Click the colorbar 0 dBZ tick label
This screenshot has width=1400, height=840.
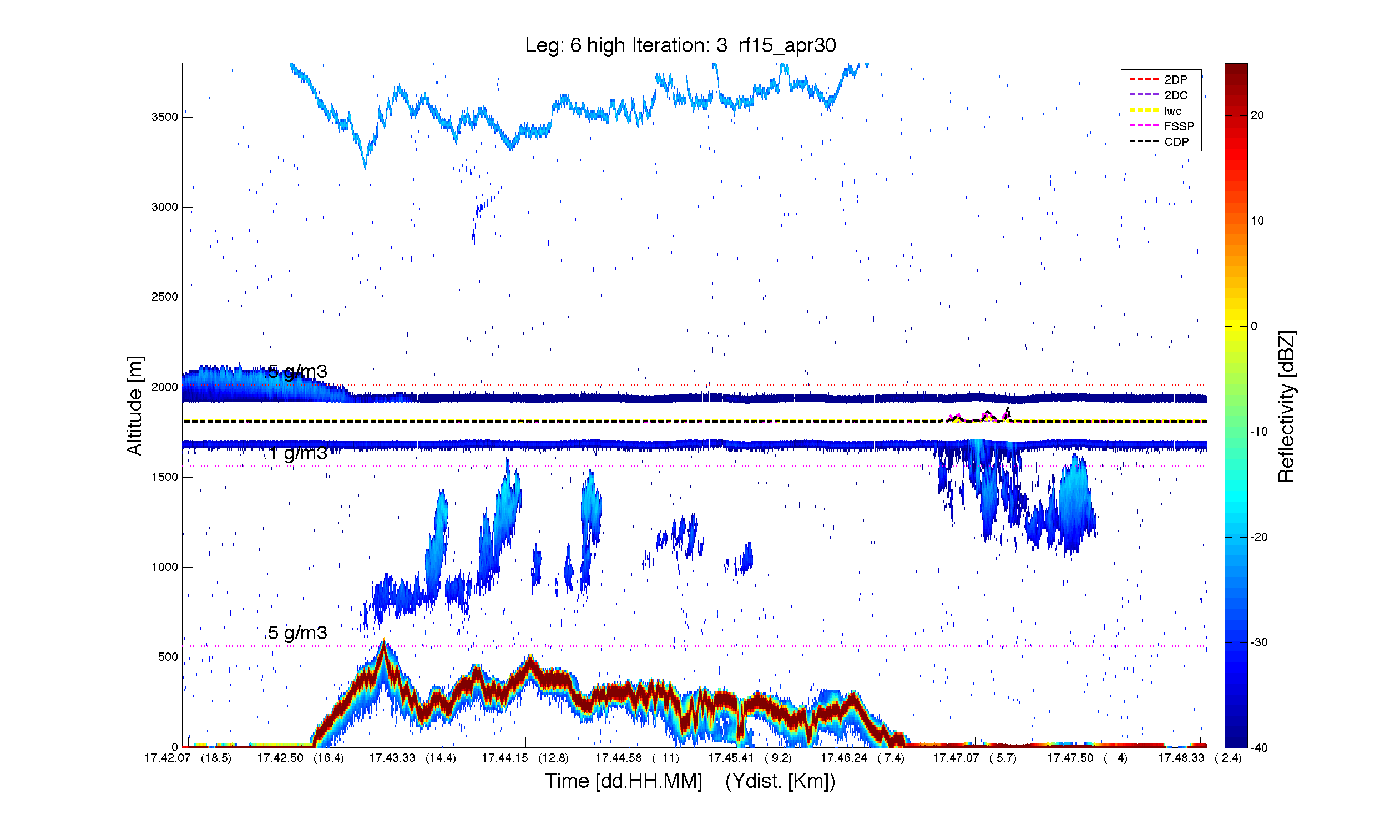point(1254,327)
